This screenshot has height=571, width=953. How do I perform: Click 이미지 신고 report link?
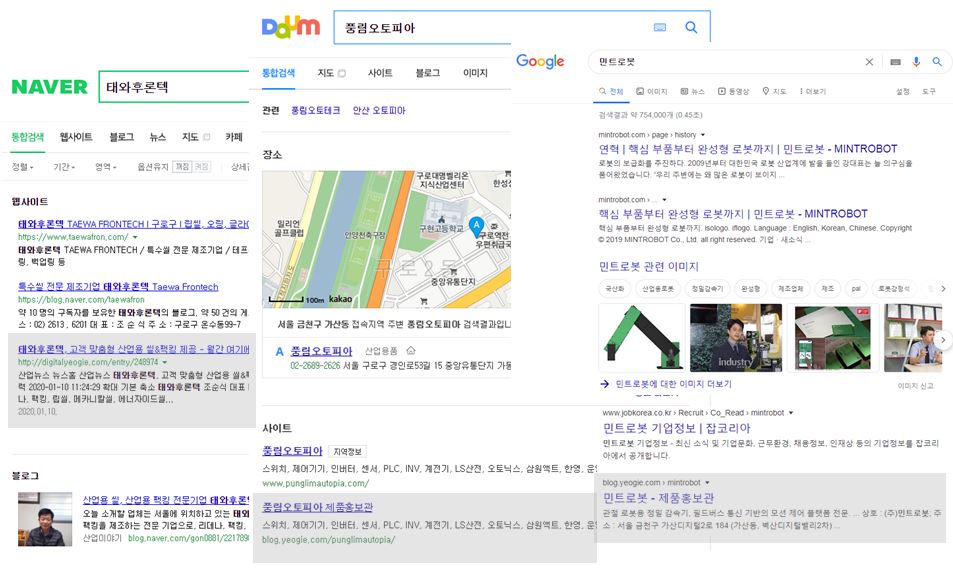pos(915,386)
